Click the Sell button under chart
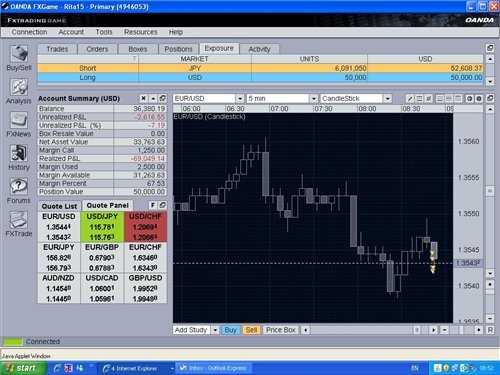Image resolution: width=500 pixels, height=375 pixels. [251, 330]
